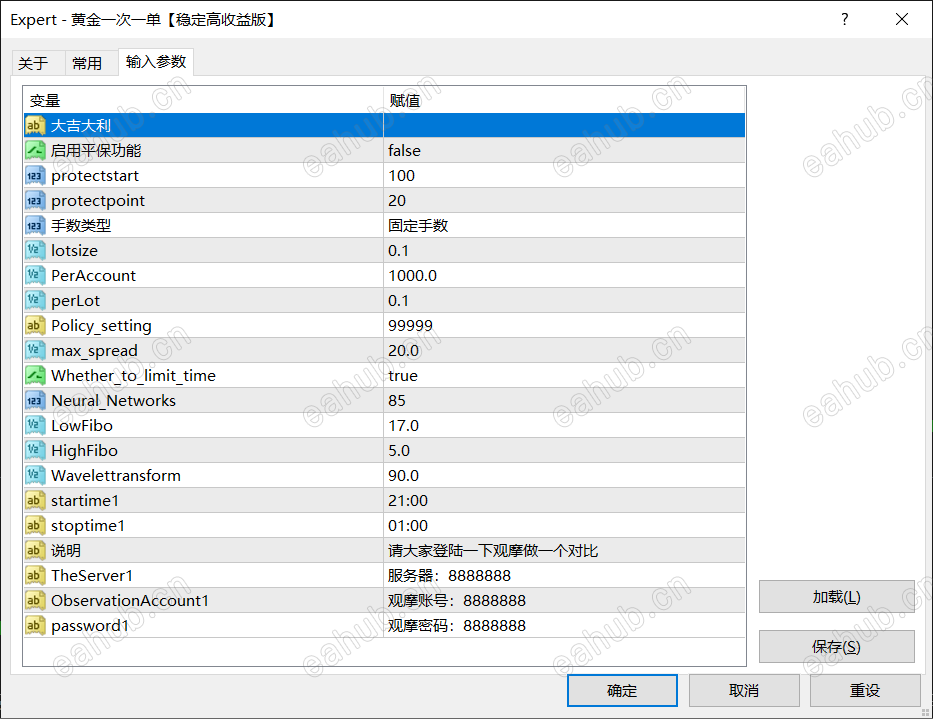Click the double icon beside Wavelettransform
Viewport: 933px width, 719px height.
point(35,476)
